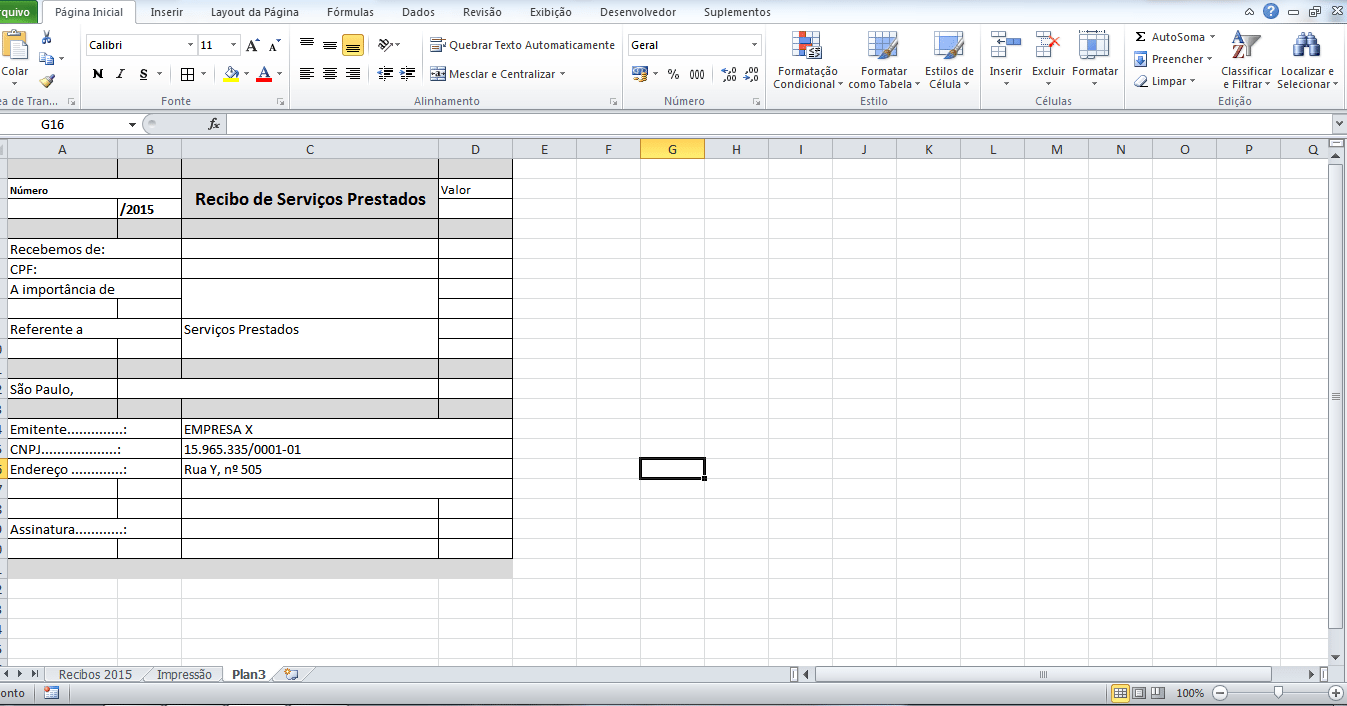This screenshot has height=706, width=1347.
Task: Open Mesclar e Centralizar dropdown arrow
Action: pos(563,74)
